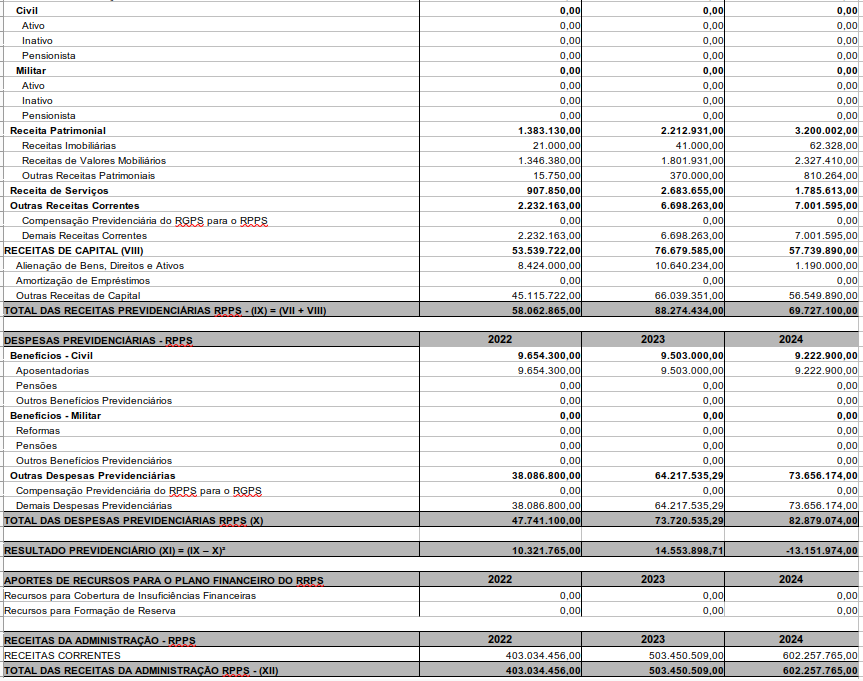The width and height of the screenshot is (863, 681).
Task: Click the Receita de Serviços row label
Action: coord(59,191)
